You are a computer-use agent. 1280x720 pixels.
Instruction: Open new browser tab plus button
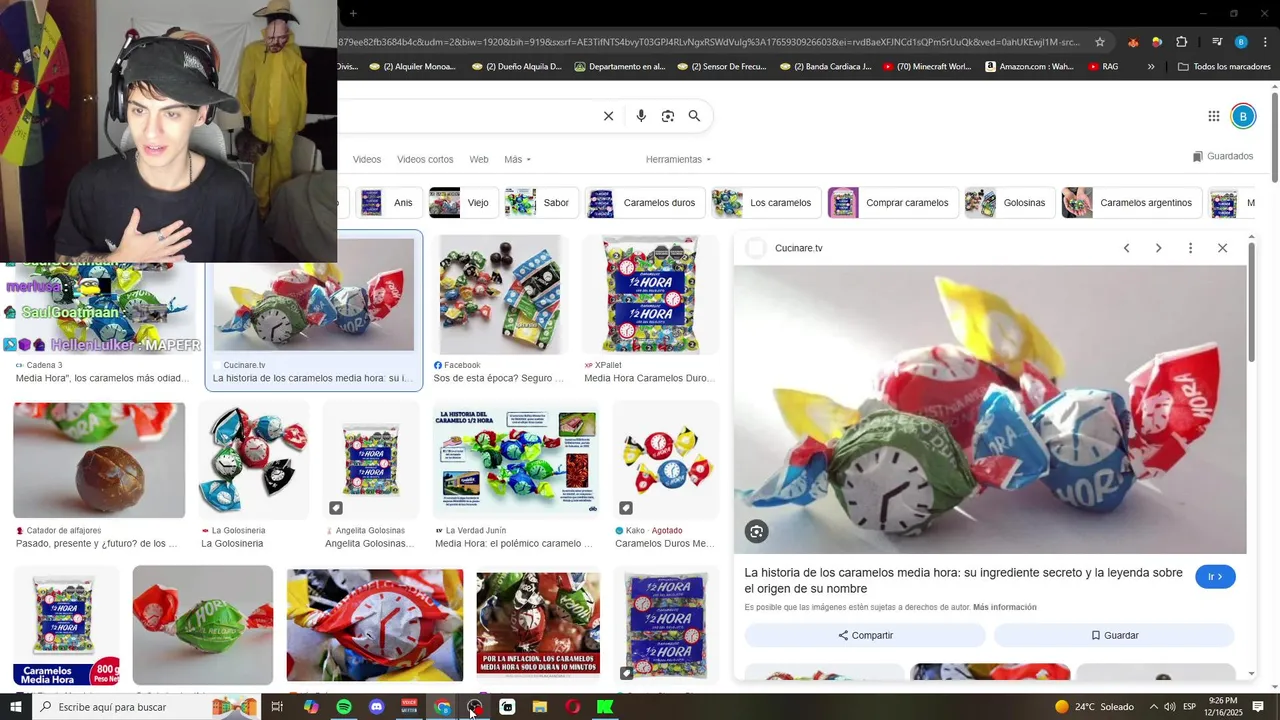click(x=353, y=13)
